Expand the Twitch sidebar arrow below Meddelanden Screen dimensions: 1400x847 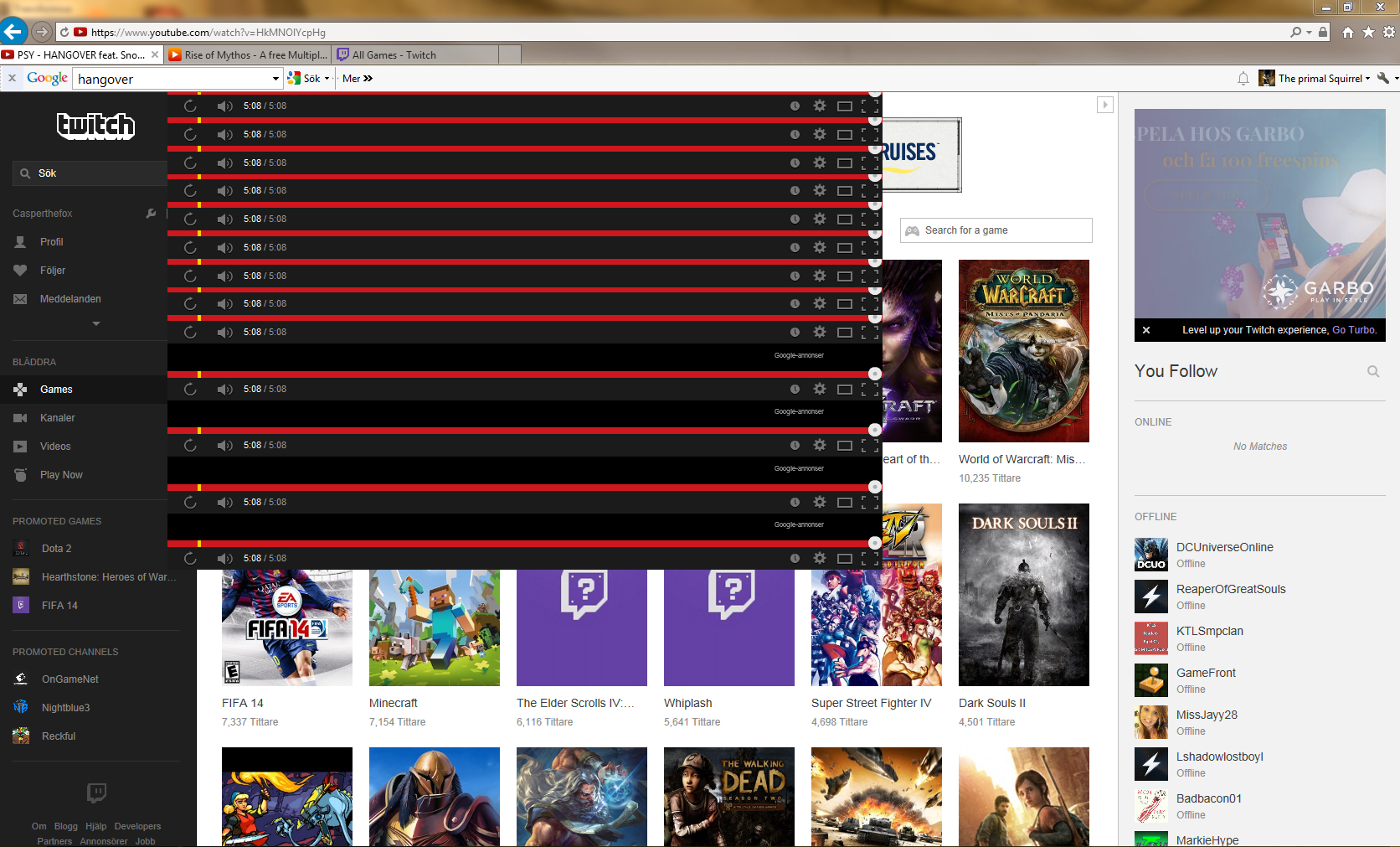96,323
